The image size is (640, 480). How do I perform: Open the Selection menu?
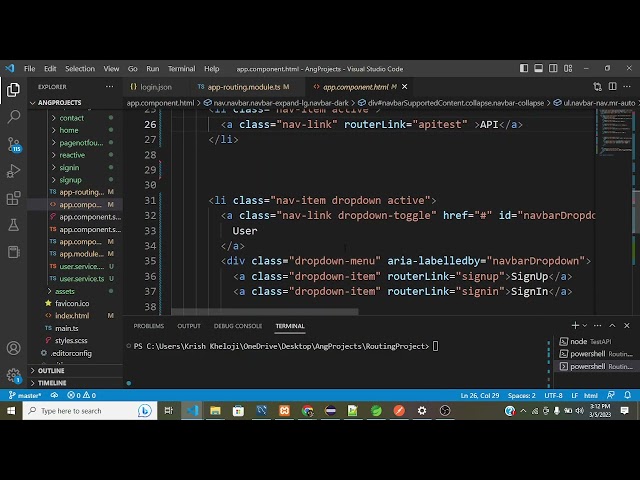80,69
